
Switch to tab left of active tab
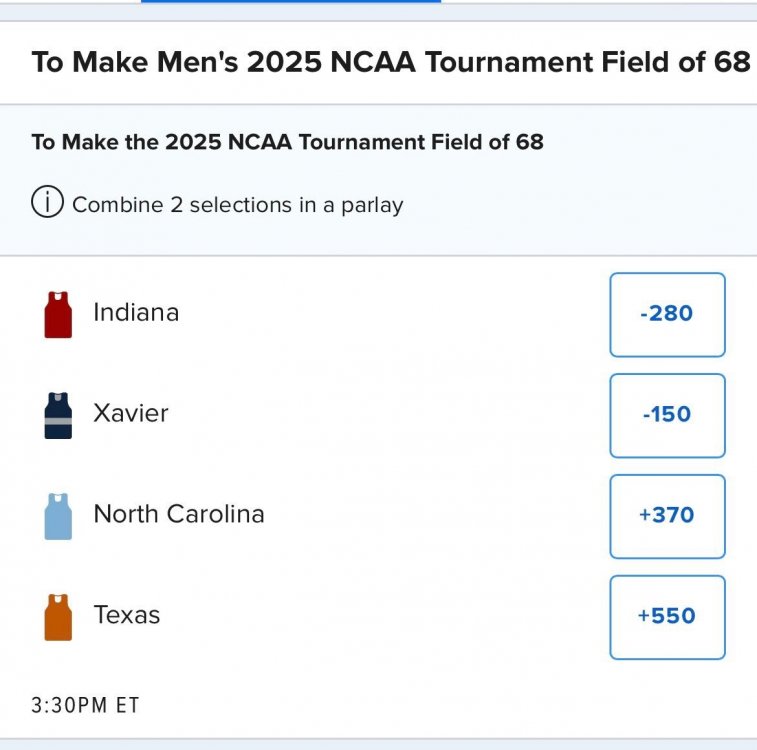point(70,3)
